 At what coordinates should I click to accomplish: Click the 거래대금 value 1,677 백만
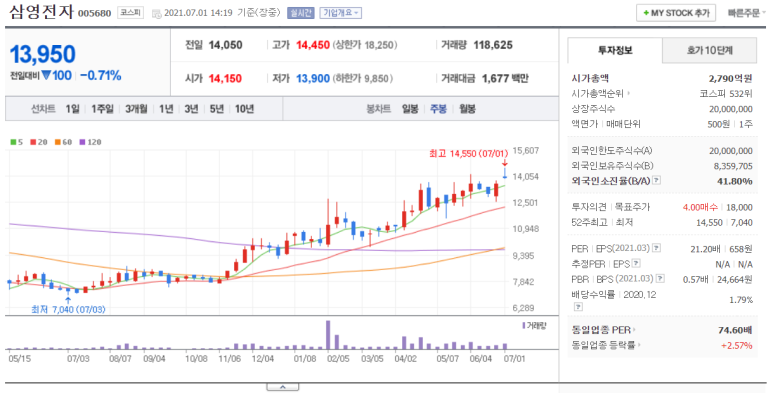(505, 78)
